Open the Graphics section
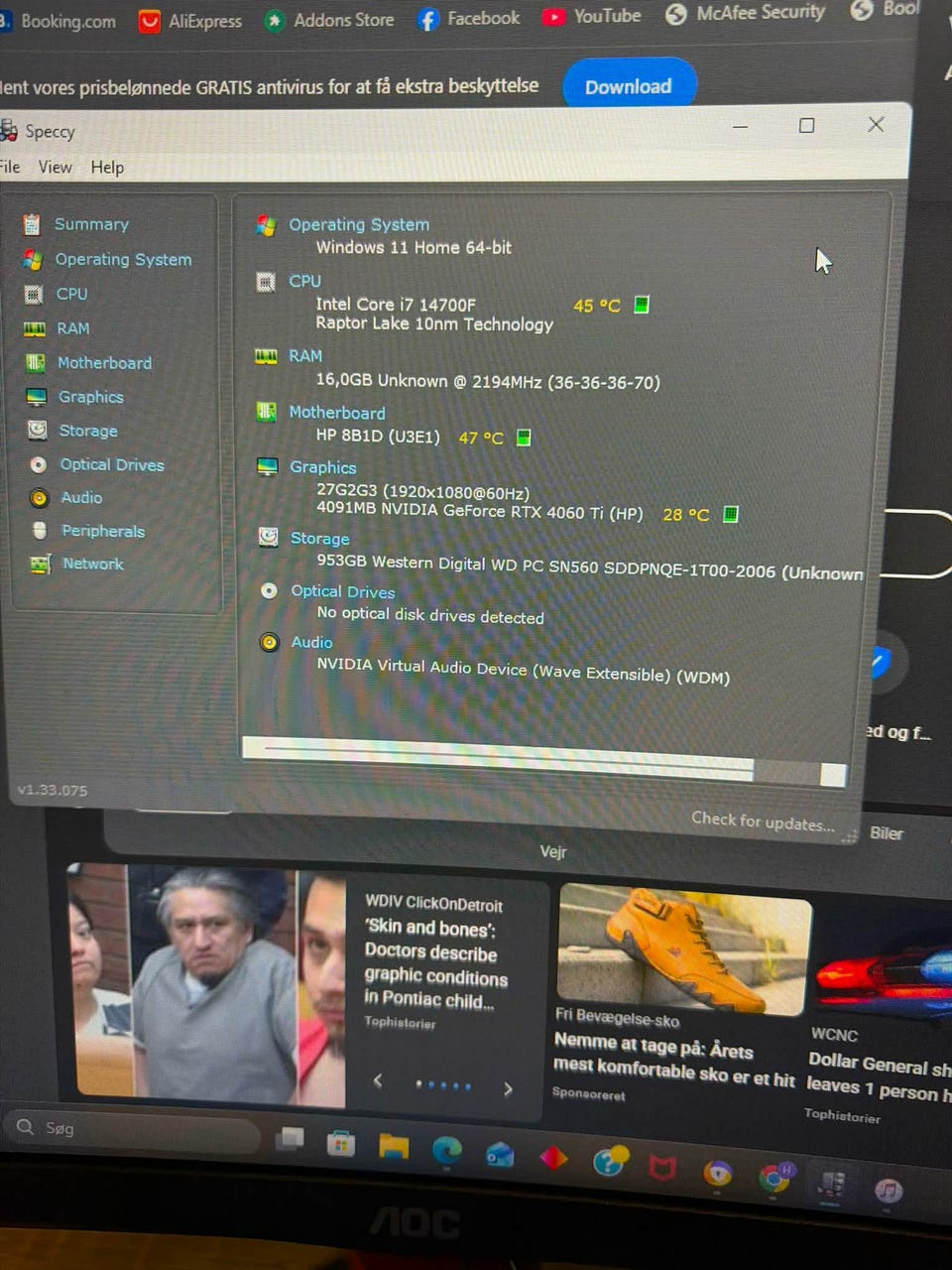The height and width of the screenshot is (1270, 952). [90, 397]
